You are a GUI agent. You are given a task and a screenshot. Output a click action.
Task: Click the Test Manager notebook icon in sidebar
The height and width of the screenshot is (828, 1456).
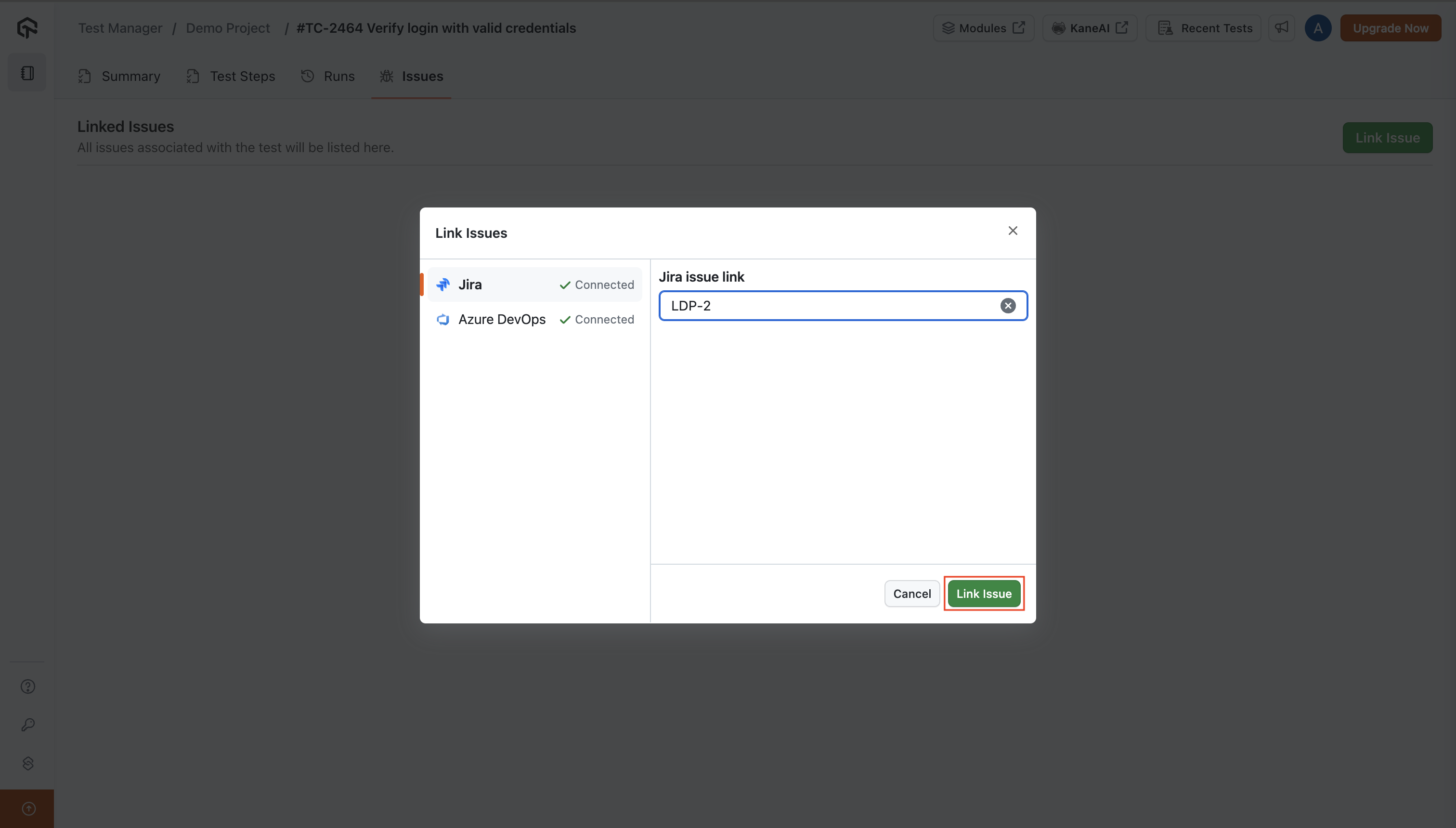(27, 72)
